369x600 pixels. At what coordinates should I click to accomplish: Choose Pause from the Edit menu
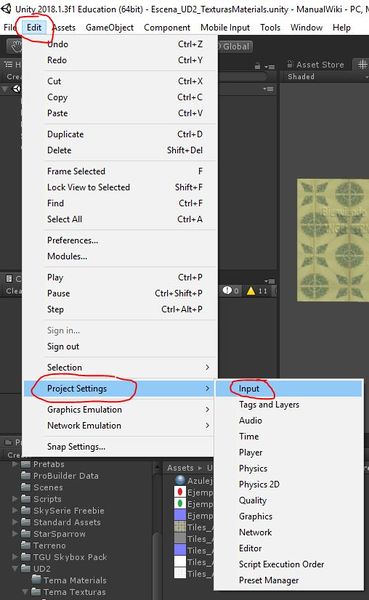tap(121, 293)
